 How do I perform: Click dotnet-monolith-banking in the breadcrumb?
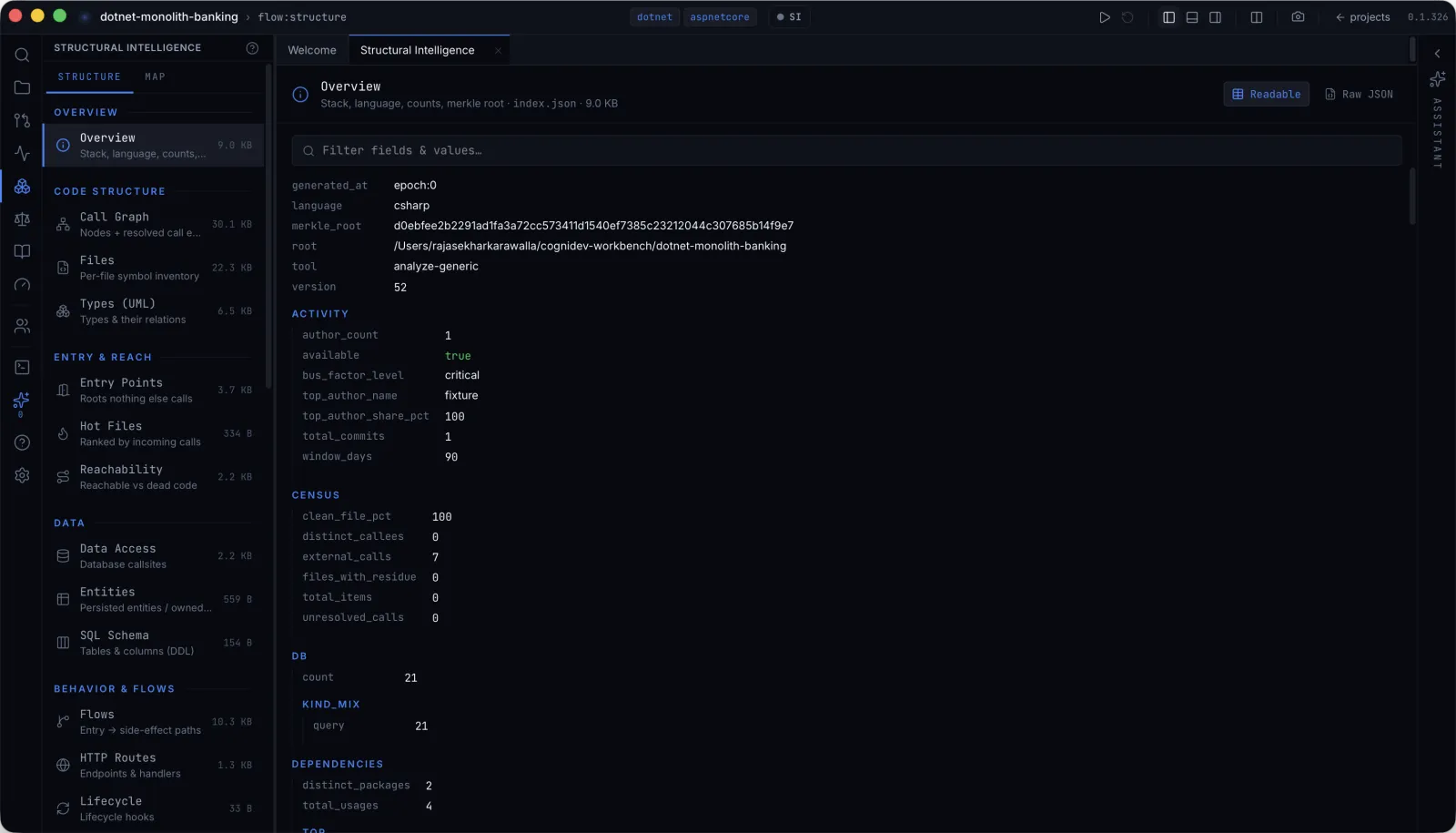click(169, 17)
